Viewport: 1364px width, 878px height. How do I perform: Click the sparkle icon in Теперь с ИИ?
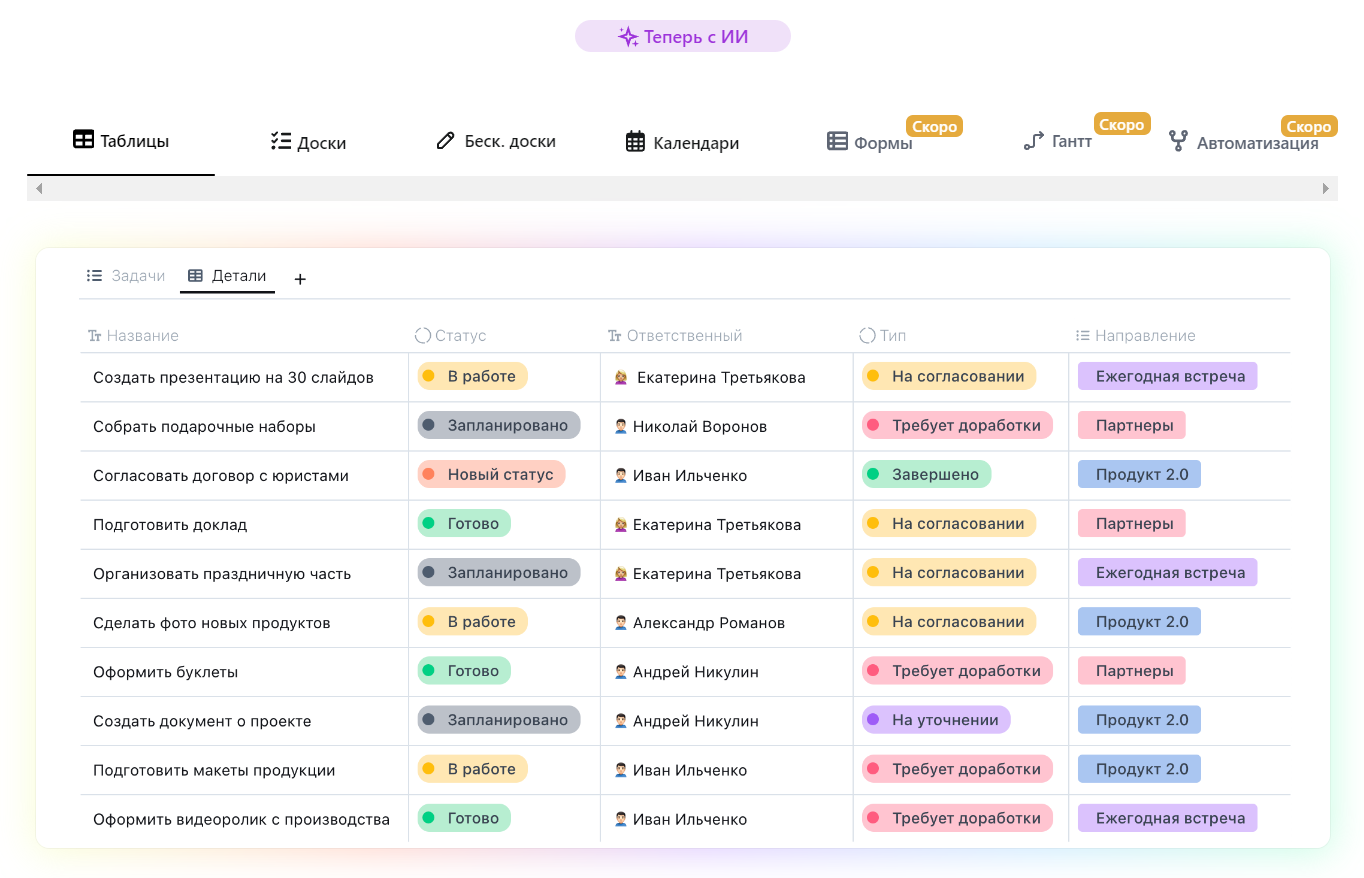click(x=628, y=37)
